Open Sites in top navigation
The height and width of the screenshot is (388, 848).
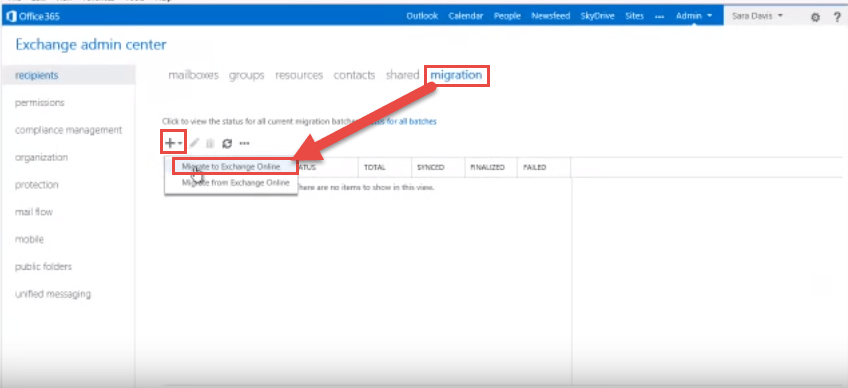pos(634,16)
